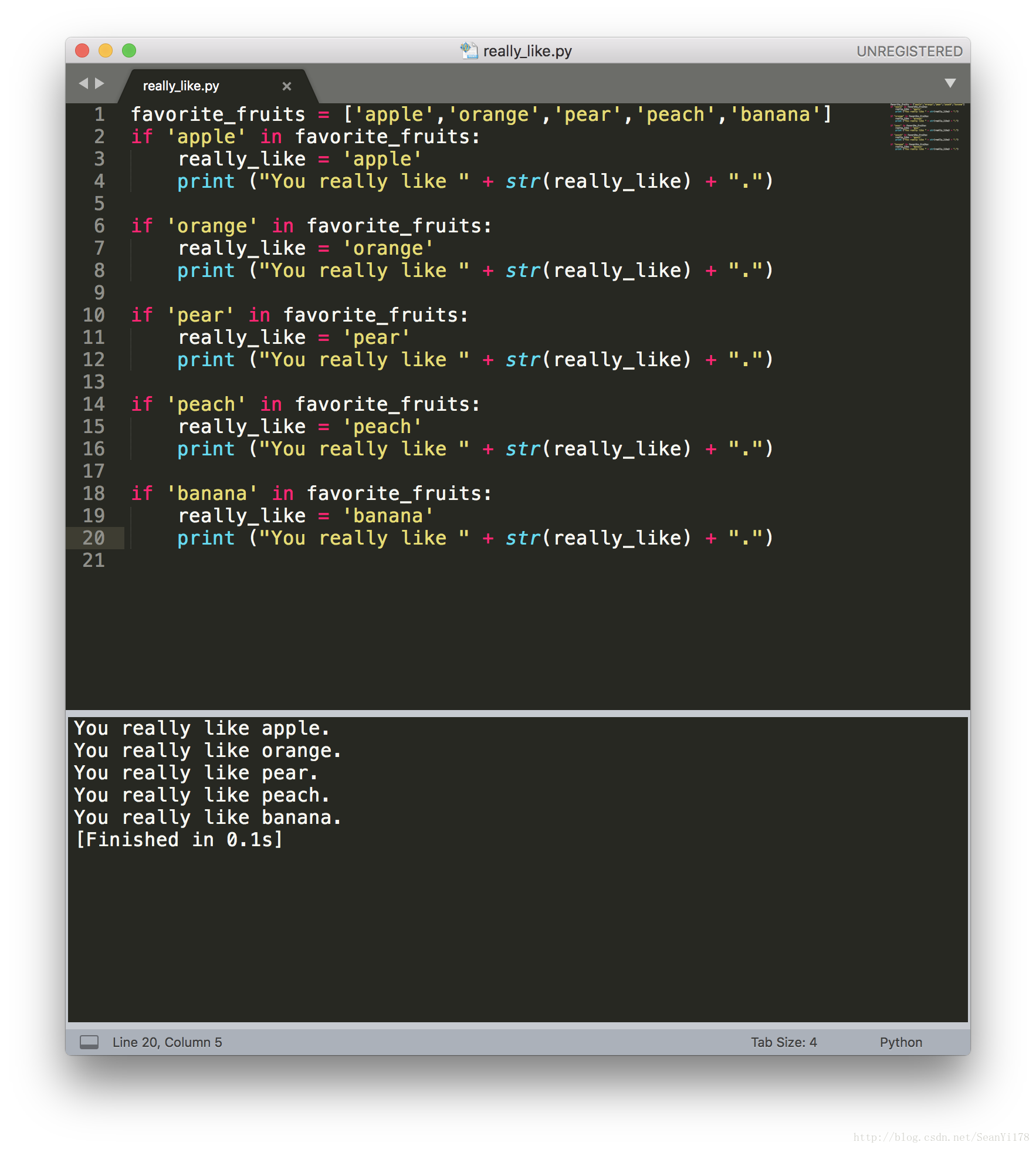Click the document icon in title bar
Image resolution: width=1036 pixels, height=1149 pixels.
pos(469,51)
